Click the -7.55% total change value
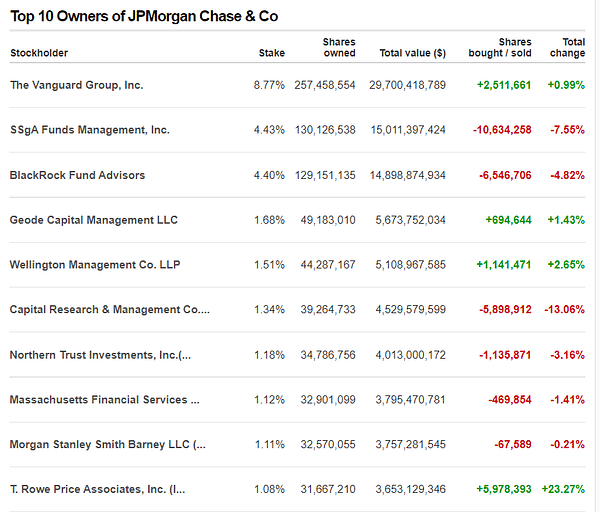This screenshot has width=600, height=512. tap(567, 130)
